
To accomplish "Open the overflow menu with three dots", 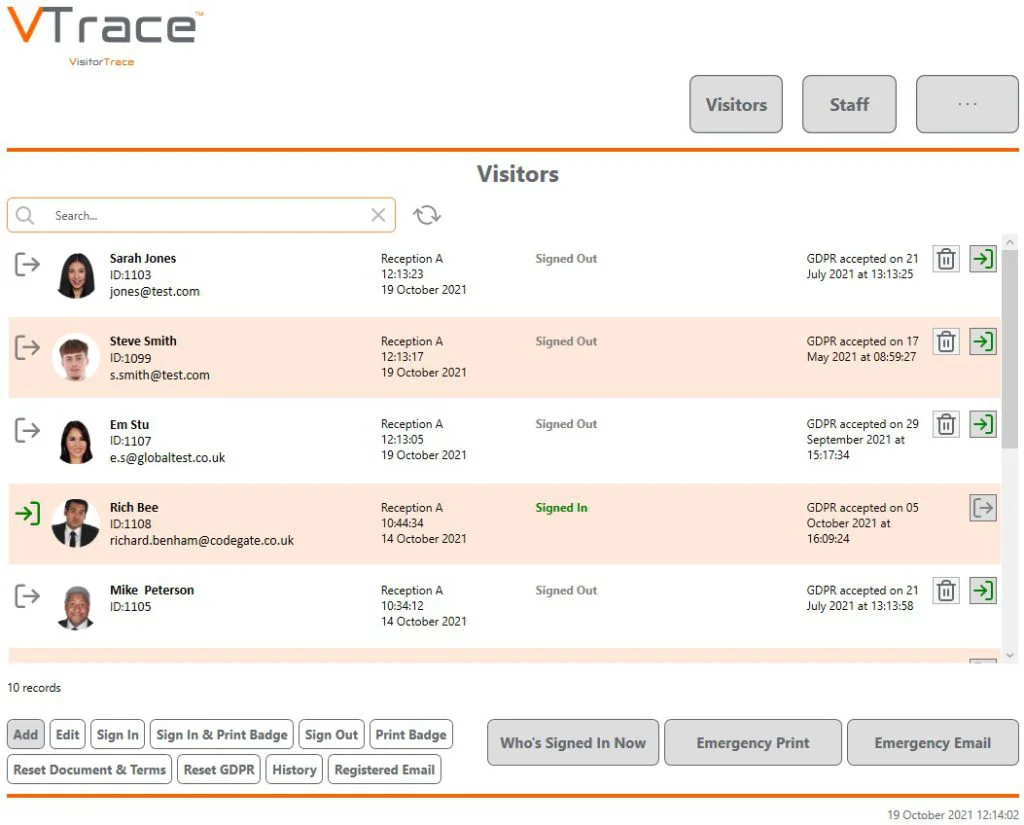I will 966,104.
